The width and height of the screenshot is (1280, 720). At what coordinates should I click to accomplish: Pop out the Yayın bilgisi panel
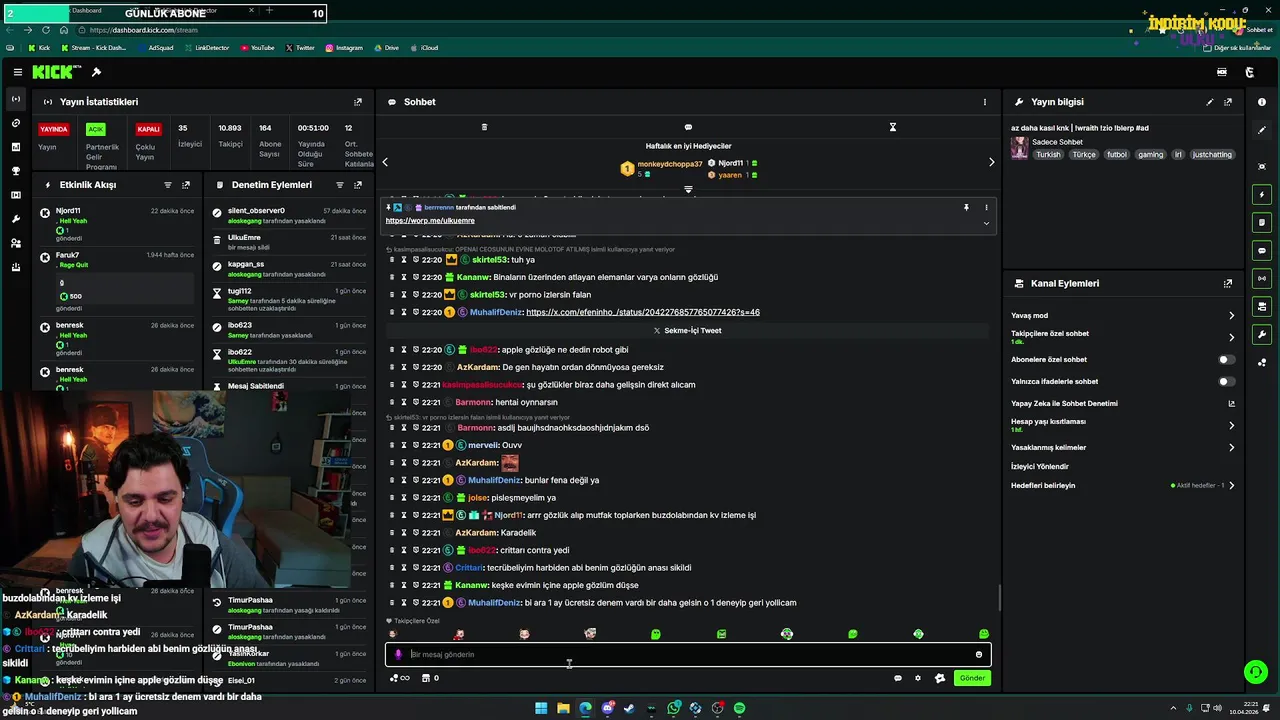tap(1228, 102)
